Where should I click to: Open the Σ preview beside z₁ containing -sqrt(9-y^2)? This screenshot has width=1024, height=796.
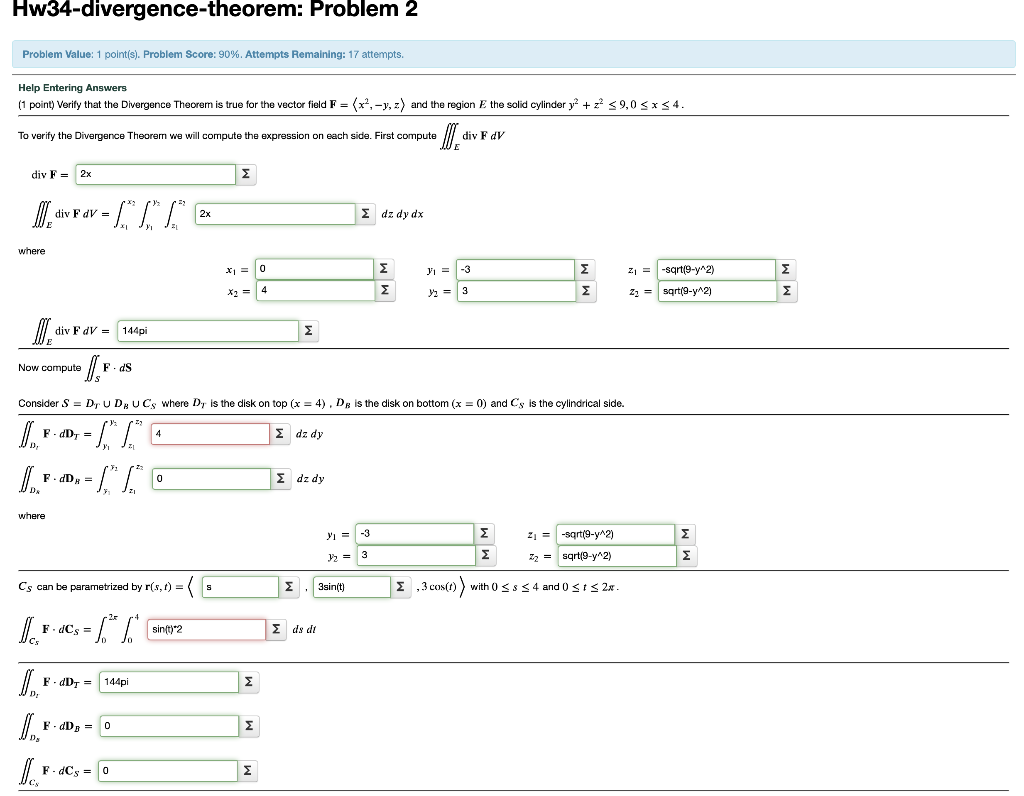(786, 268)
